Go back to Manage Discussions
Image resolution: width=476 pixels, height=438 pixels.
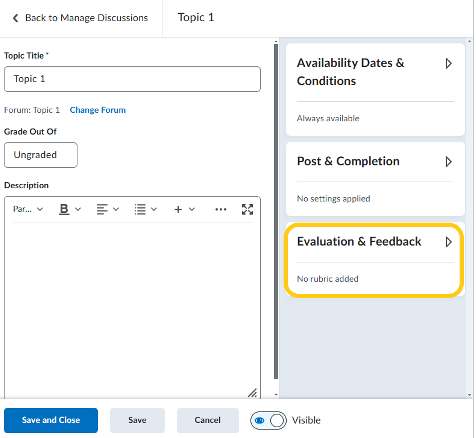[x=80, y=18]
